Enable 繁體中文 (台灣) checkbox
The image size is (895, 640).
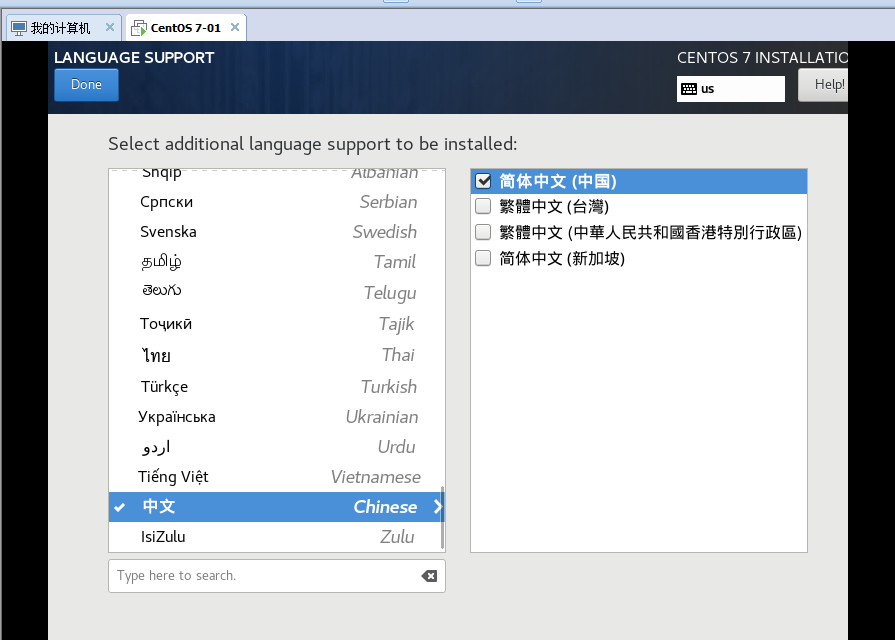pos(483,206)
